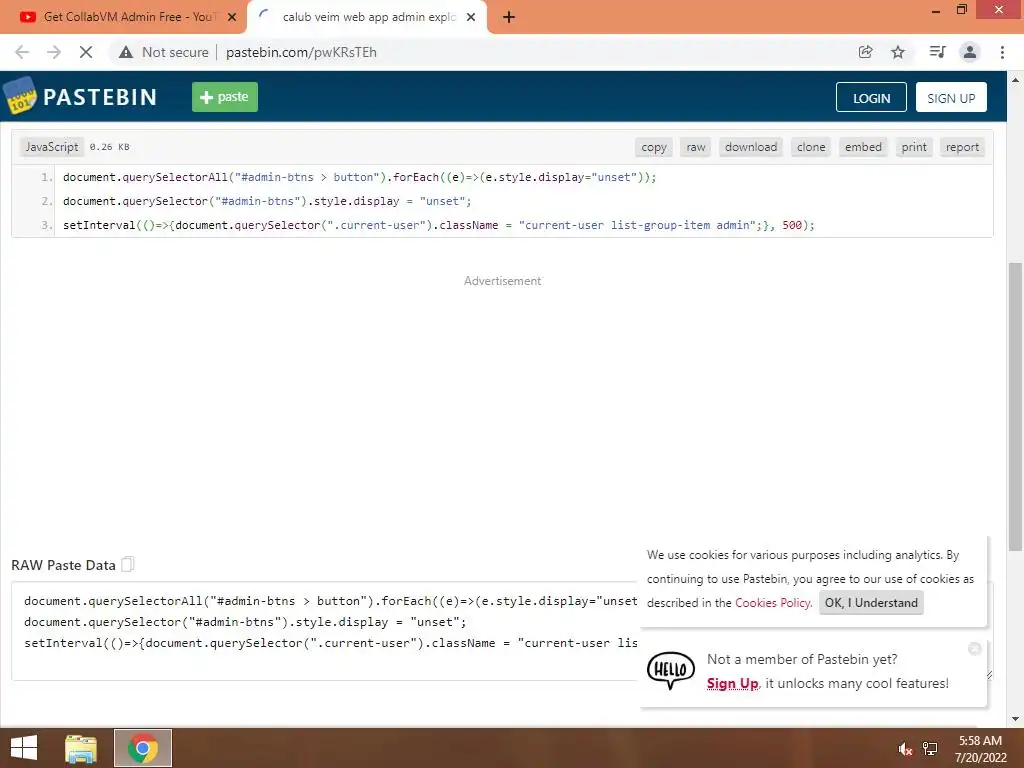
Task: Click the browser back arrow
Action: pyautogui.click(x=22, y=52)
